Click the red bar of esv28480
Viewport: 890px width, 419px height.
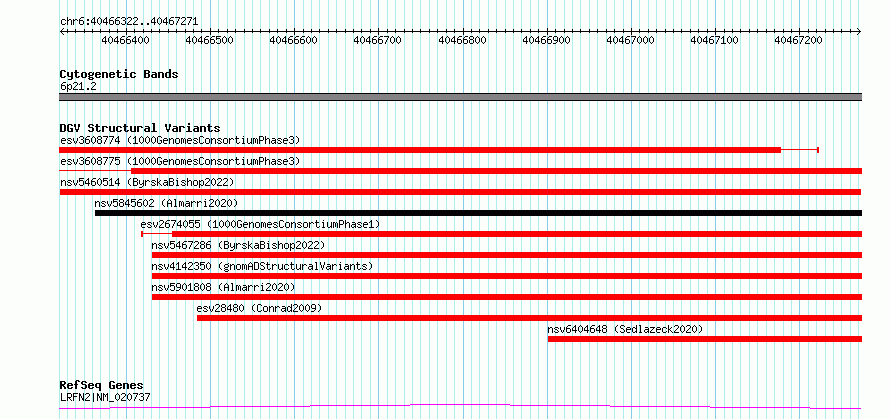(x=529, y=318)
